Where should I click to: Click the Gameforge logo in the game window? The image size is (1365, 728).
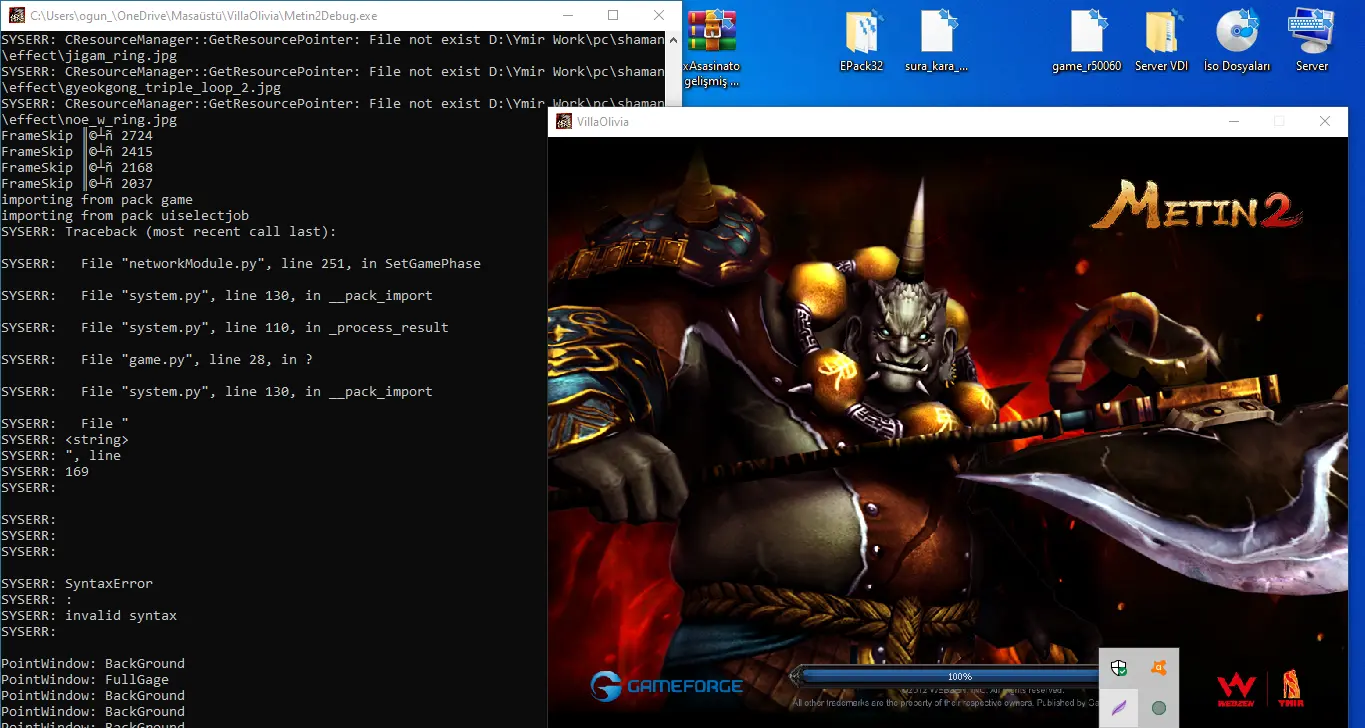[666, 686]
